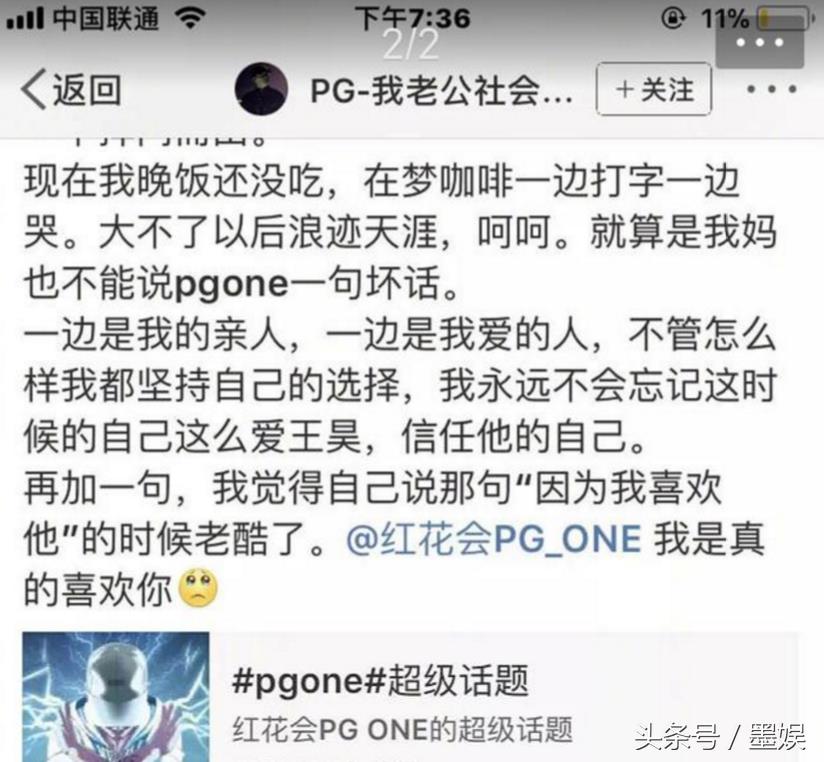Open the PG user avatar photo

(261, 89)
